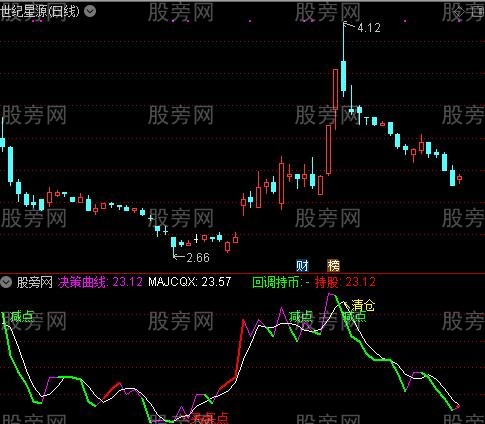This screenshot has height=424, width=485.
Task: Open dropdown next to 世纪星源(日线) title
Action: (90, 12)
